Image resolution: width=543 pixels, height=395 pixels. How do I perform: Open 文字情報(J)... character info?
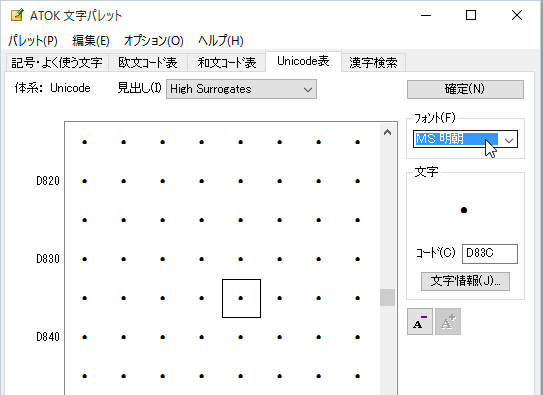[465, 281]
